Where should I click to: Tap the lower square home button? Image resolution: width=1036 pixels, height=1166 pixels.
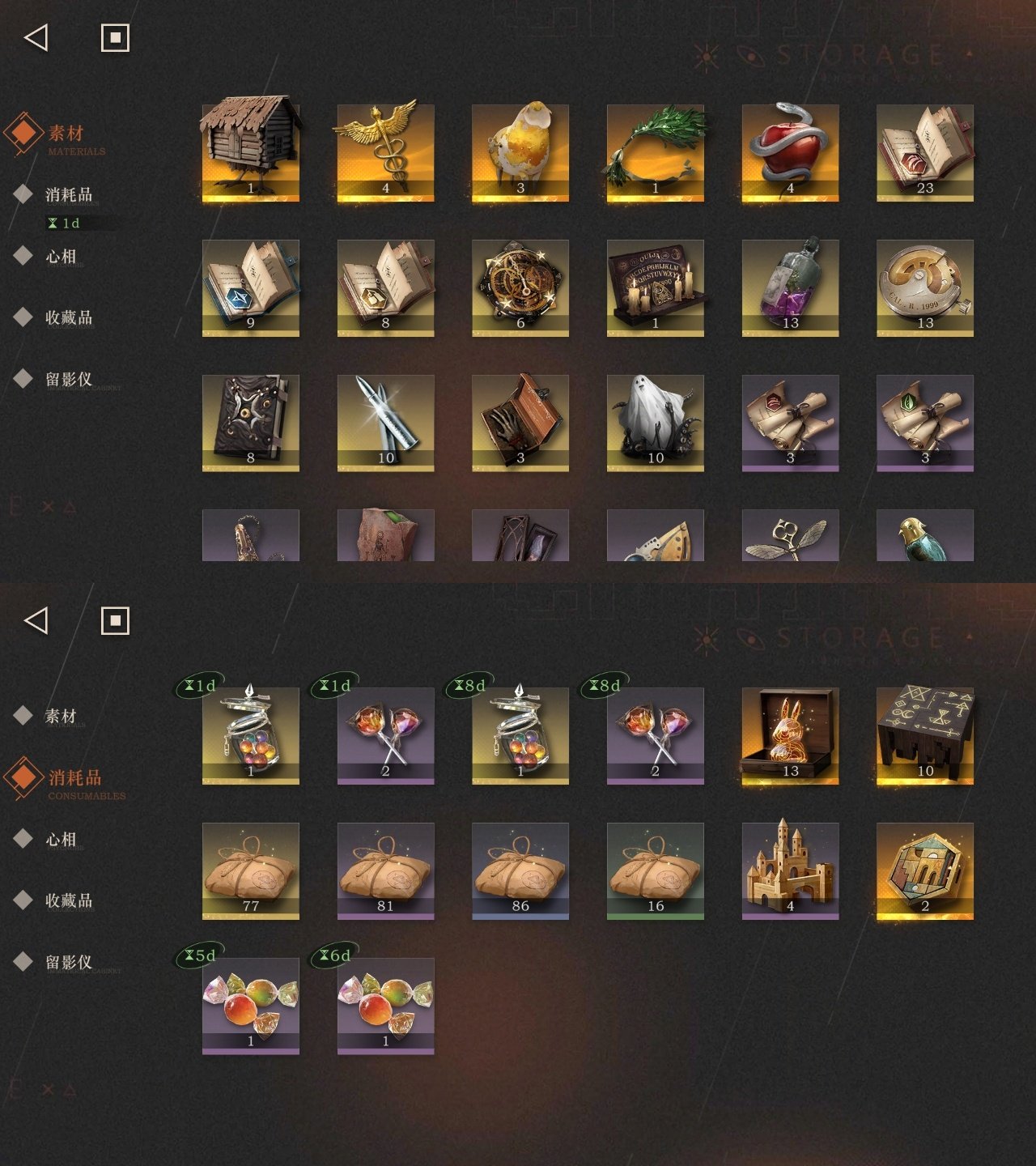point(115,621)
